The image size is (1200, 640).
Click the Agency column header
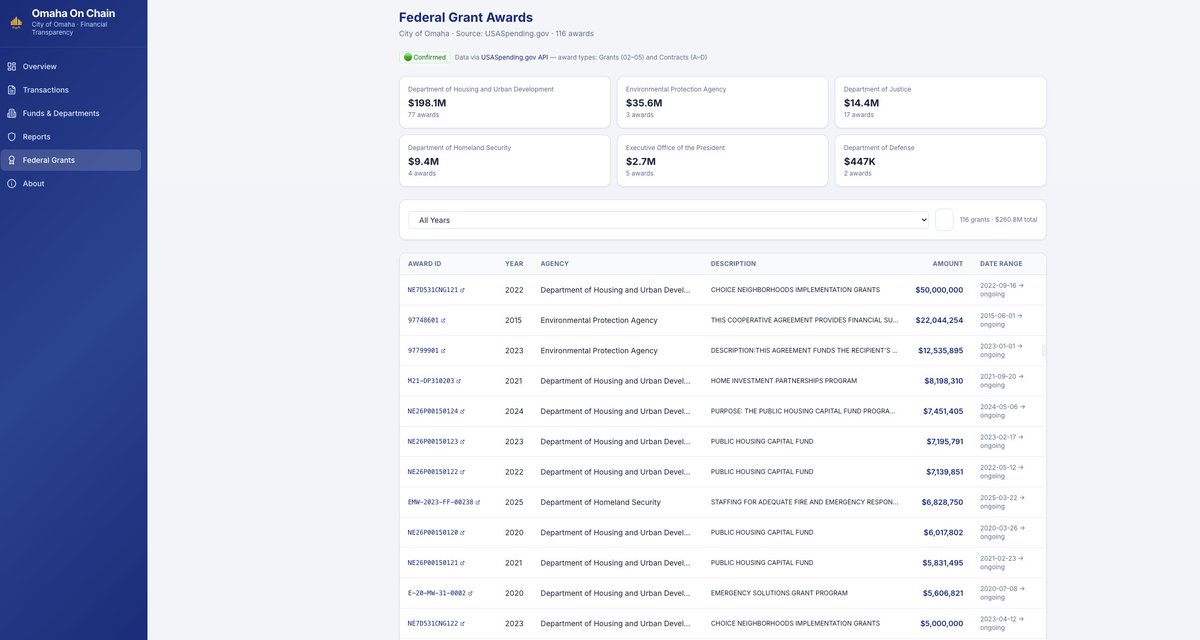click(555, 264)
